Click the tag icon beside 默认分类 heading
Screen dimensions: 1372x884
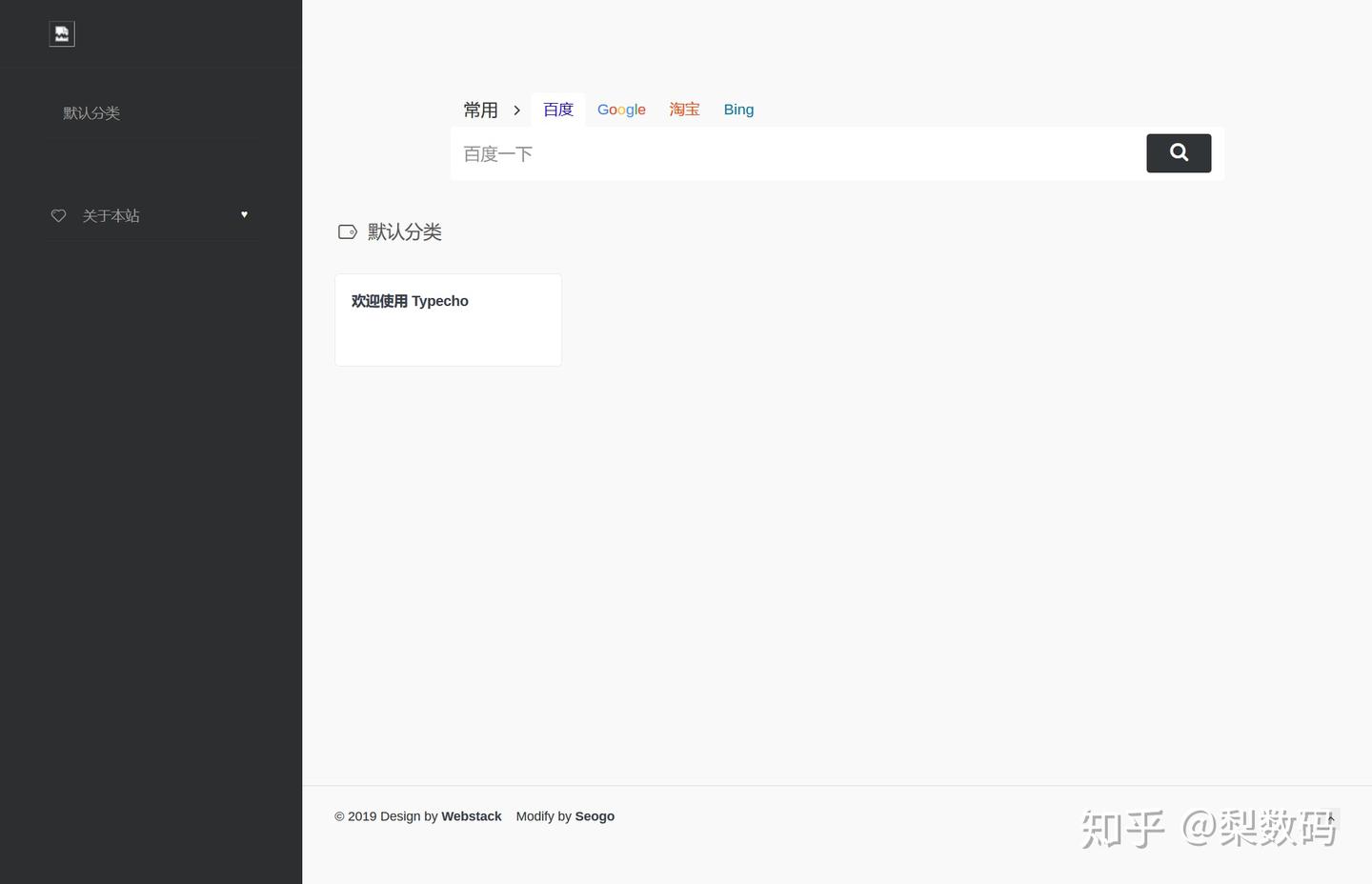[x=348, y=231]
